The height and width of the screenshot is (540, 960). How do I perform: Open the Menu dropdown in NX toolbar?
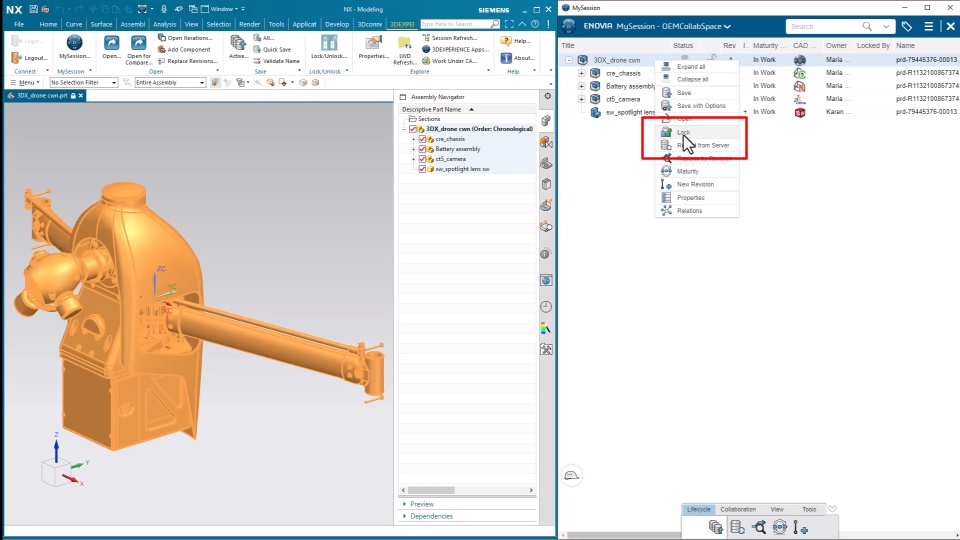tap(25, 83)
